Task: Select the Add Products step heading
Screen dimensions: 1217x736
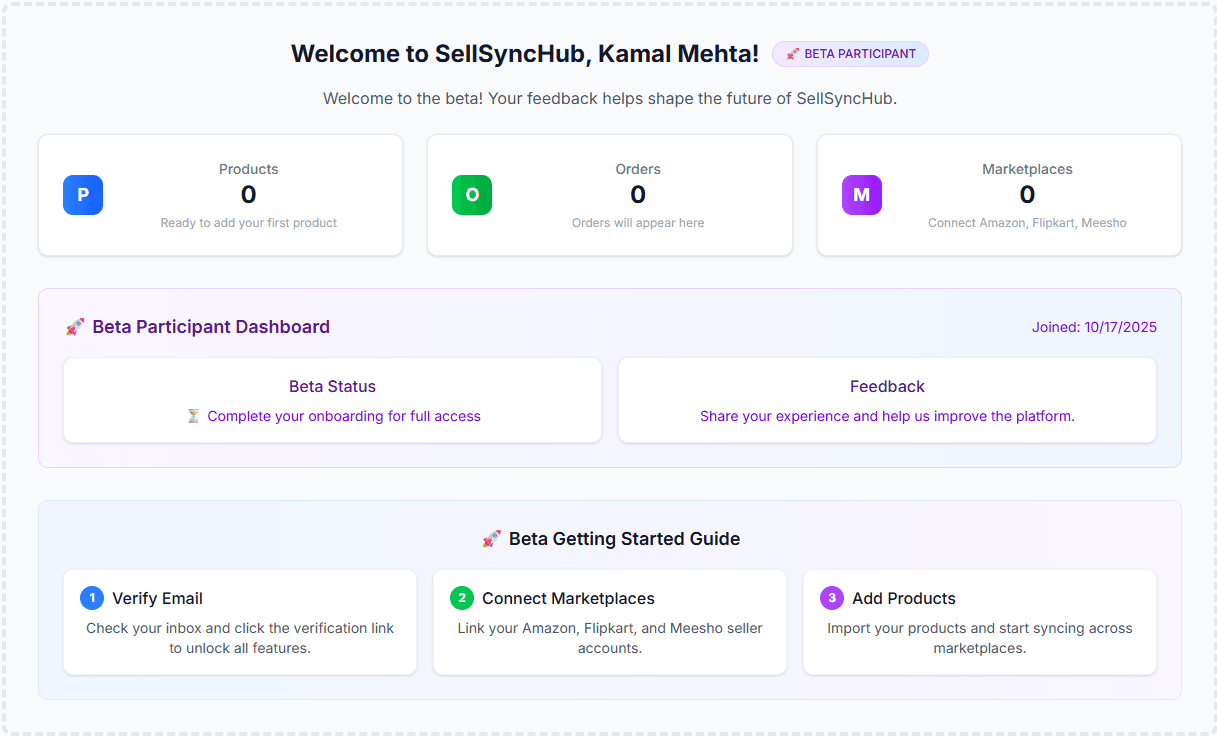Action: pos(903,598)
